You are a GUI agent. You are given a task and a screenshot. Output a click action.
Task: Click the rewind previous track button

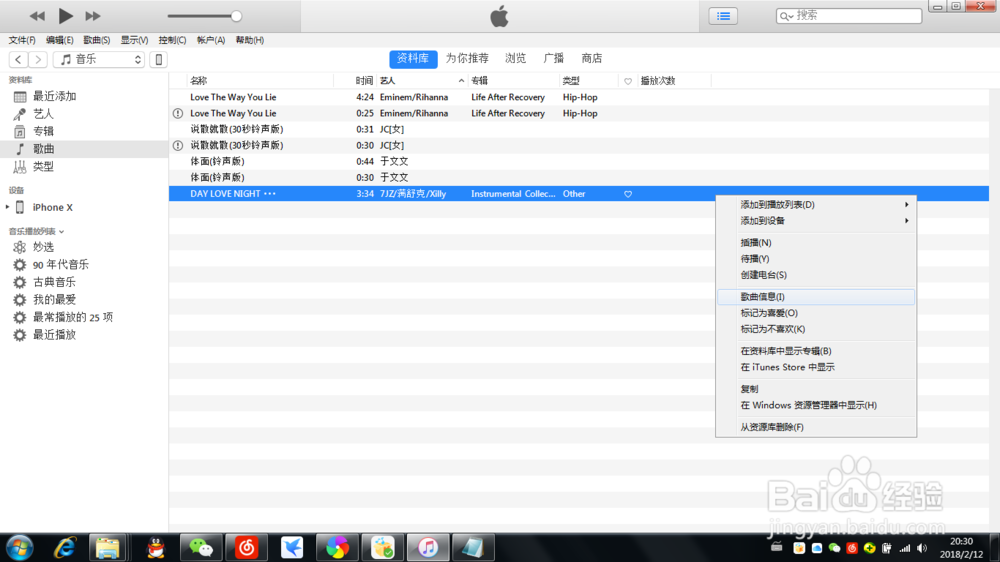[x=37, y=16]
